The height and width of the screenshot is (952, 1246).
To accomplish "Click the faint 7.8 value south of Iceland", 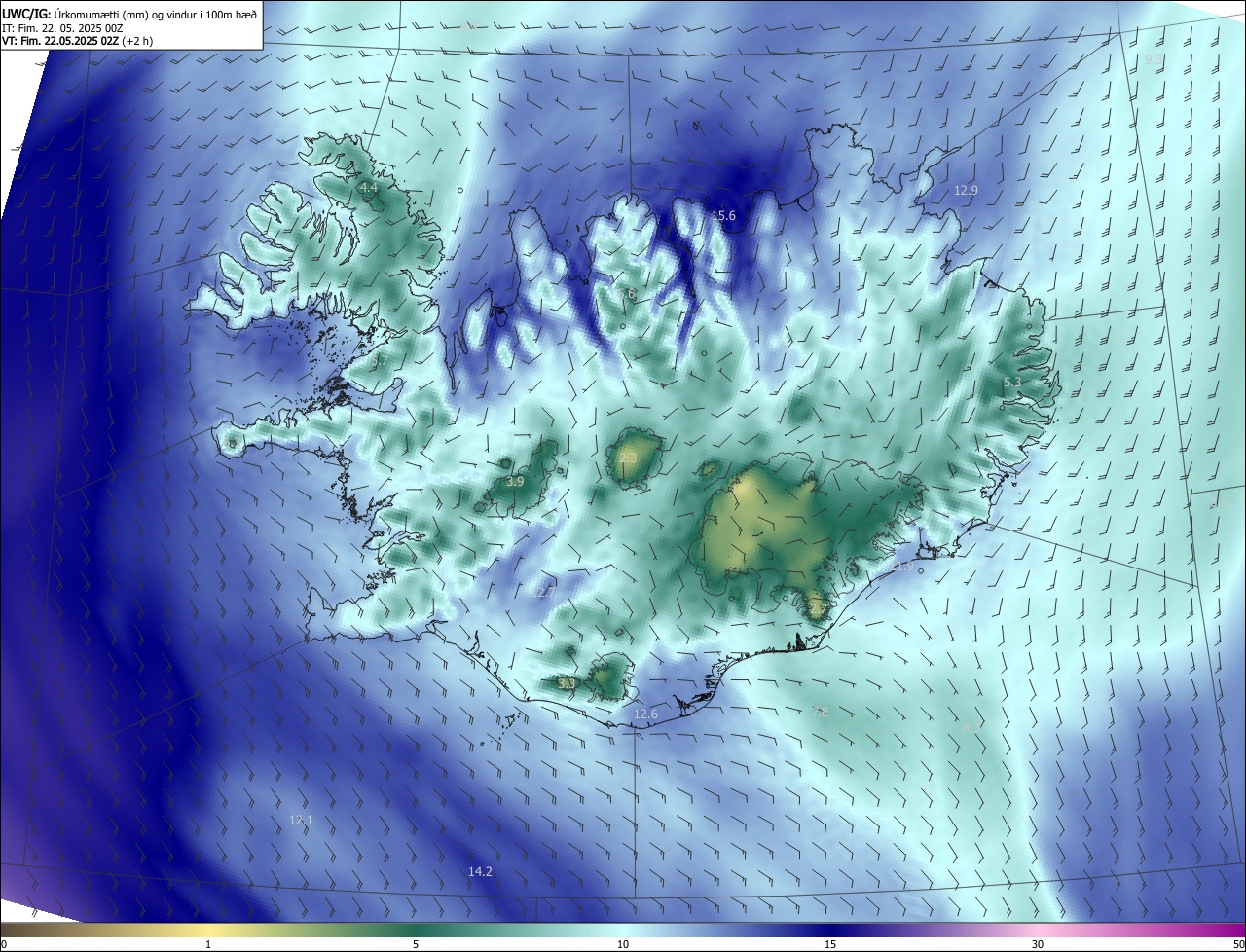I will (820, 713).
